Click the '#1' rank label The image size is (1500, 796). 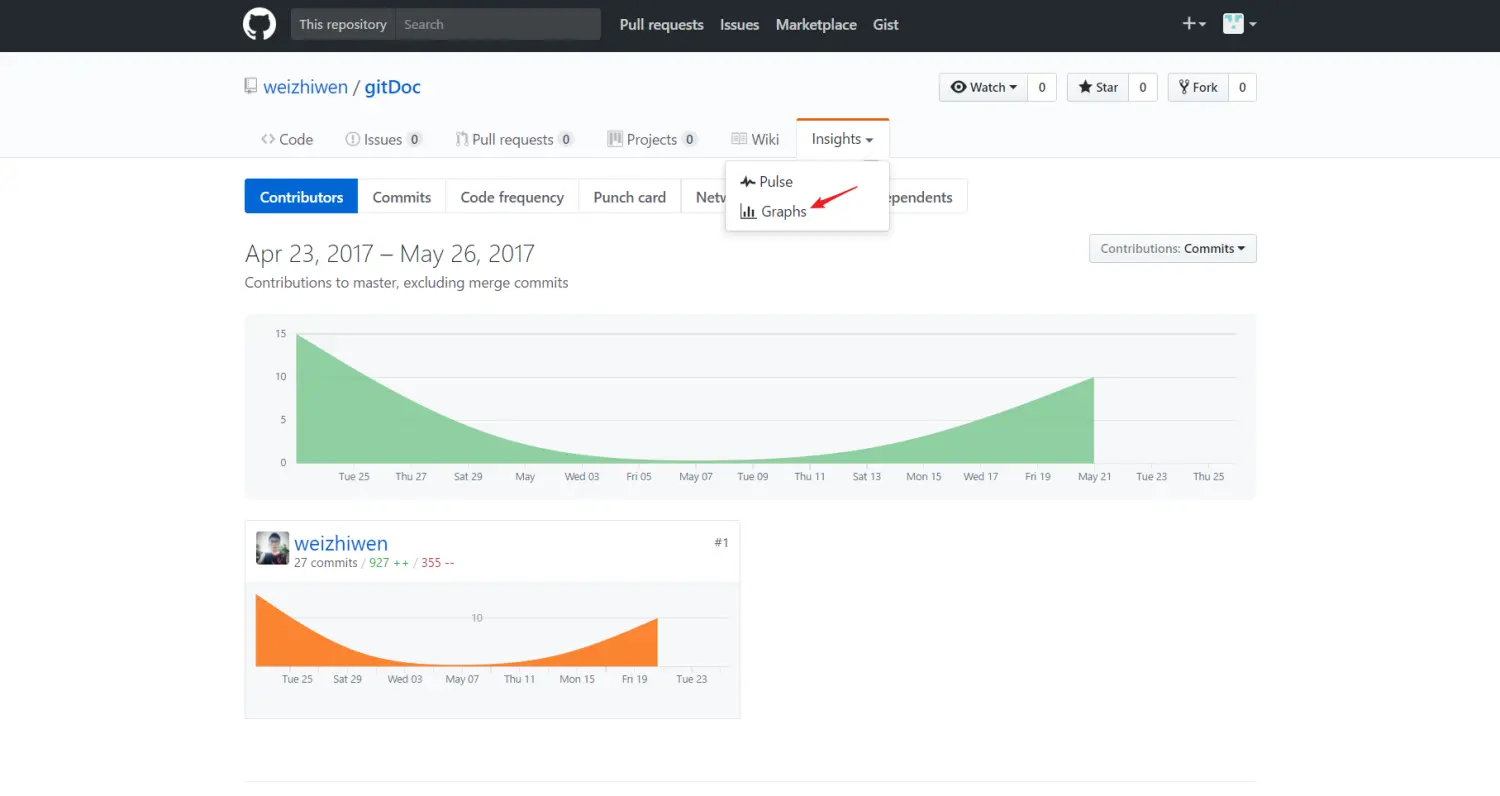tap(721, 542)
